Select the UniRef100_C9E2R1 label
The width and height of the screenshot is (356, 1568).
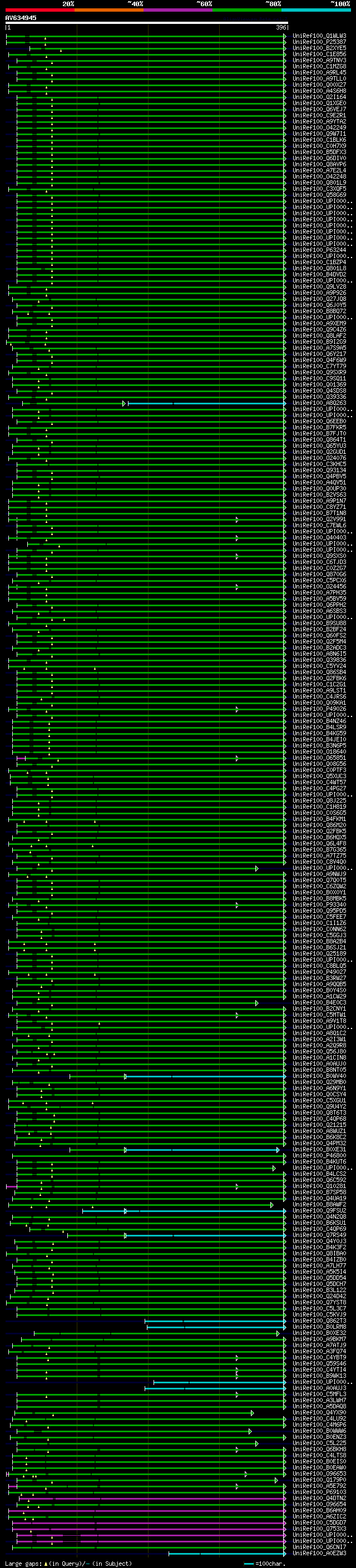click(x=319, y=115)
